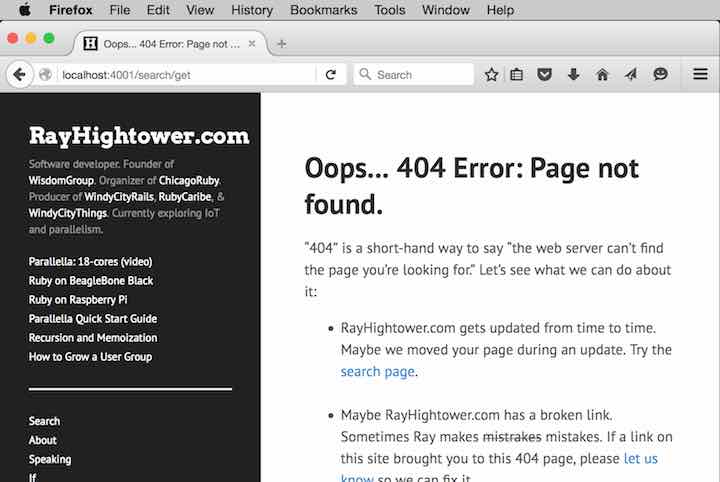Open the Bookmarks menu
720x482 pixels.
pos(323,10)
